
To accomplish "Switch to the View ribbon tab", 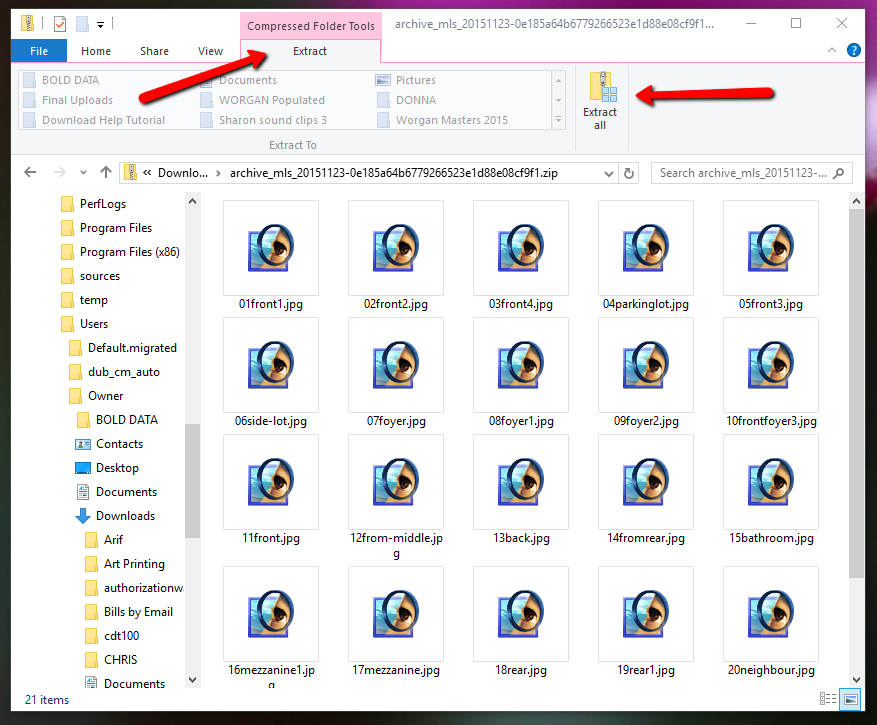I will click(x=210, y=51).
